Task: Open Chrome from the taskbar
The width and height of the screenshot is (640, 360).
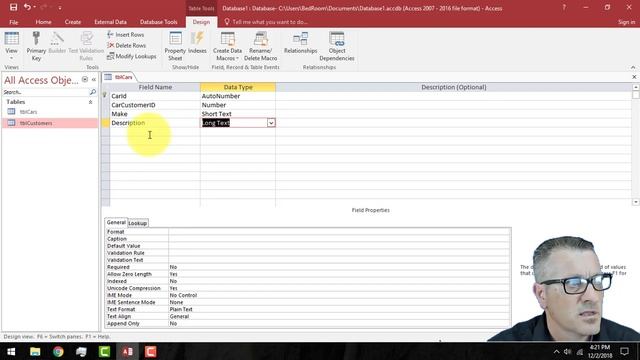Action: click(x=58, y=351)
